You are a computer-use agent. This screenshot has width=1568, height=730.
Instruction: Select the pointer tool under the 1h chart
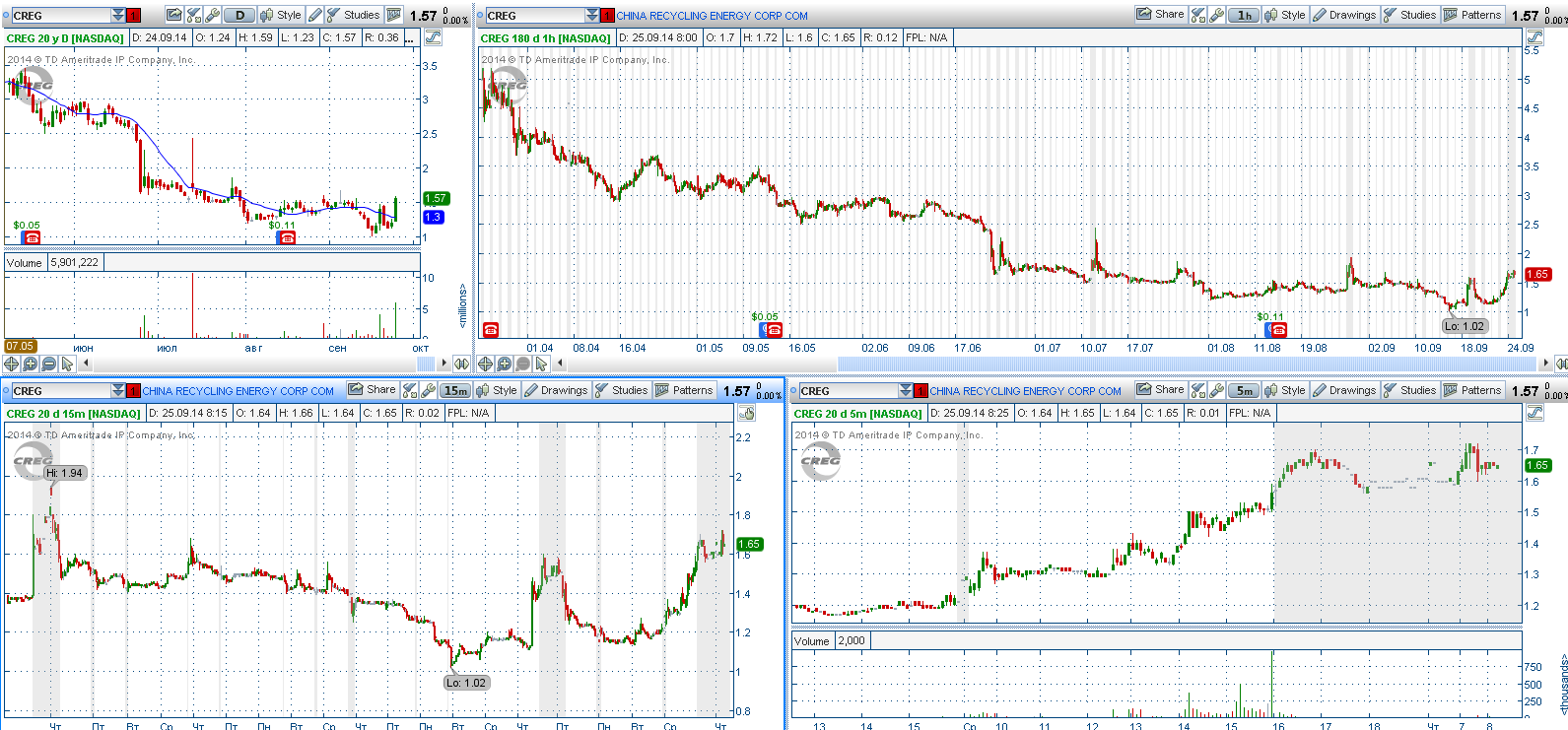click(x=541, y=364)
